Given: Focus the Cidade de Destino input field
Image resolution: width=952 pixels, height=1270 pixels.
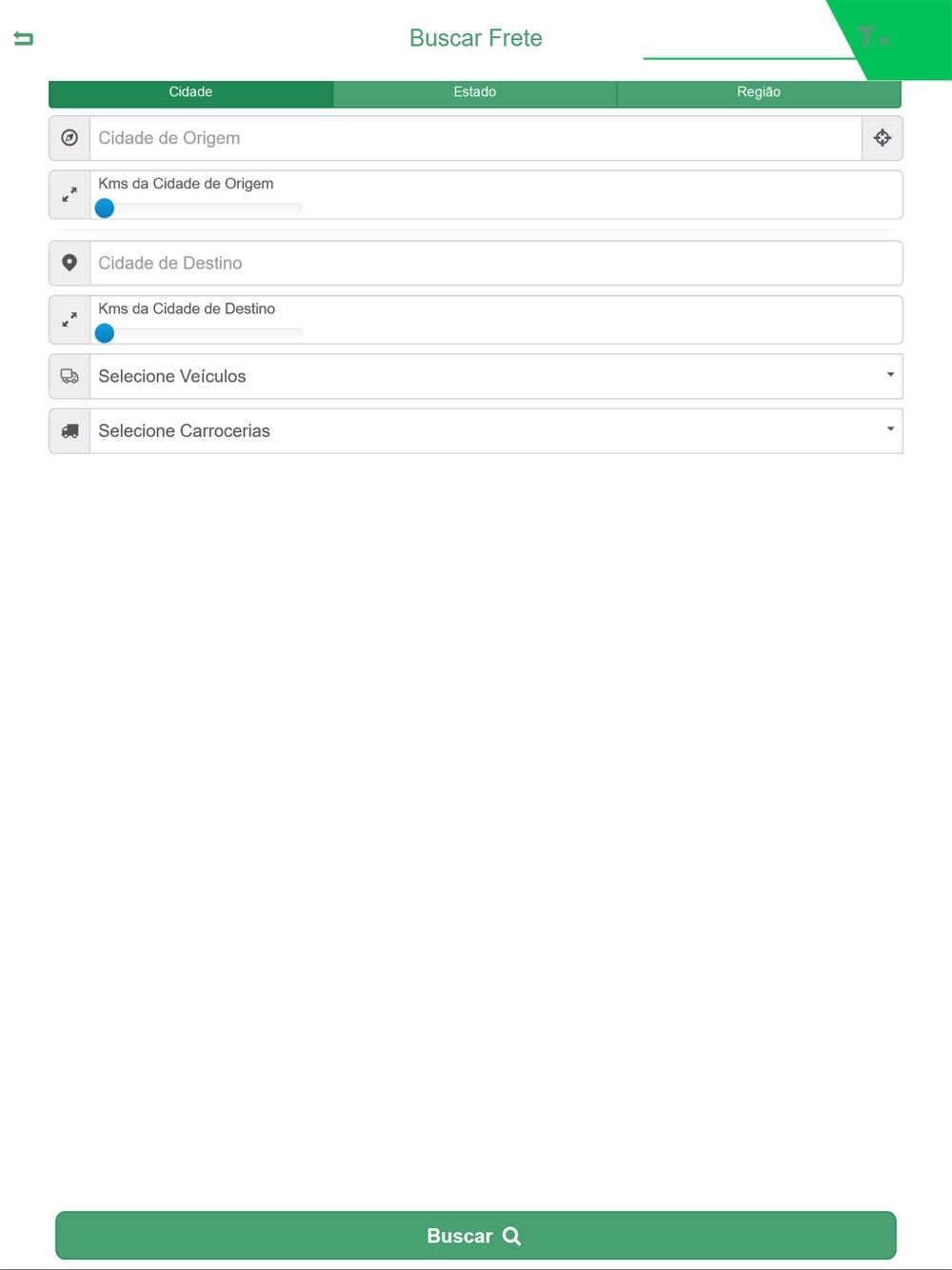Looking at the screenshot, I should pos(495,263).
